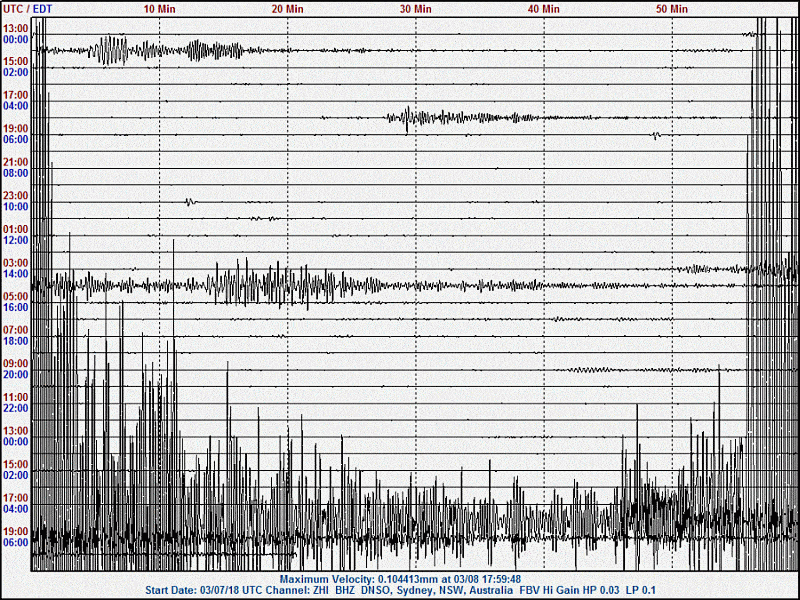Click the small blip near 50 Min
The height and width of the screenshot is (600, 800).
[x=656, y=135]
